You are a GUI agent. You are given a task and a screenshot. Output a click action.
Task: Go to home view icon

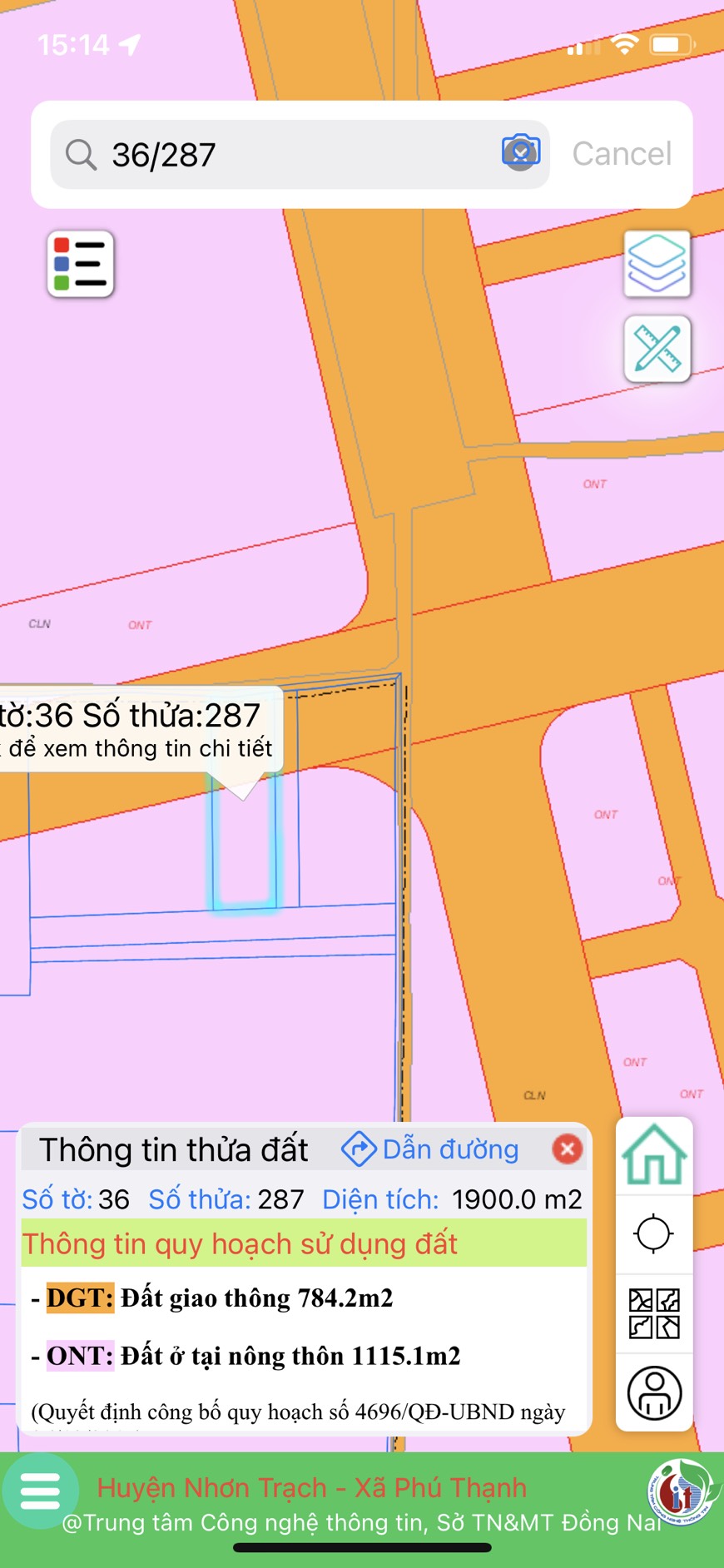(654, 1155)
